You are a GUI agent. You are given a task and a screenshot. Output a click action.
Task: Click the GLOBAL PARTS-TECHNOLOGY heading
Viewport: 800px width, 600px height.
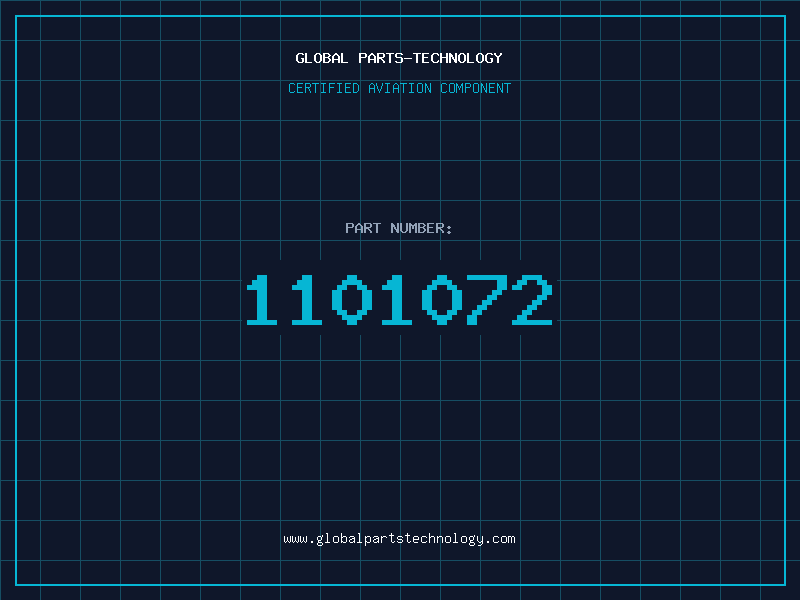pos(399,58)
